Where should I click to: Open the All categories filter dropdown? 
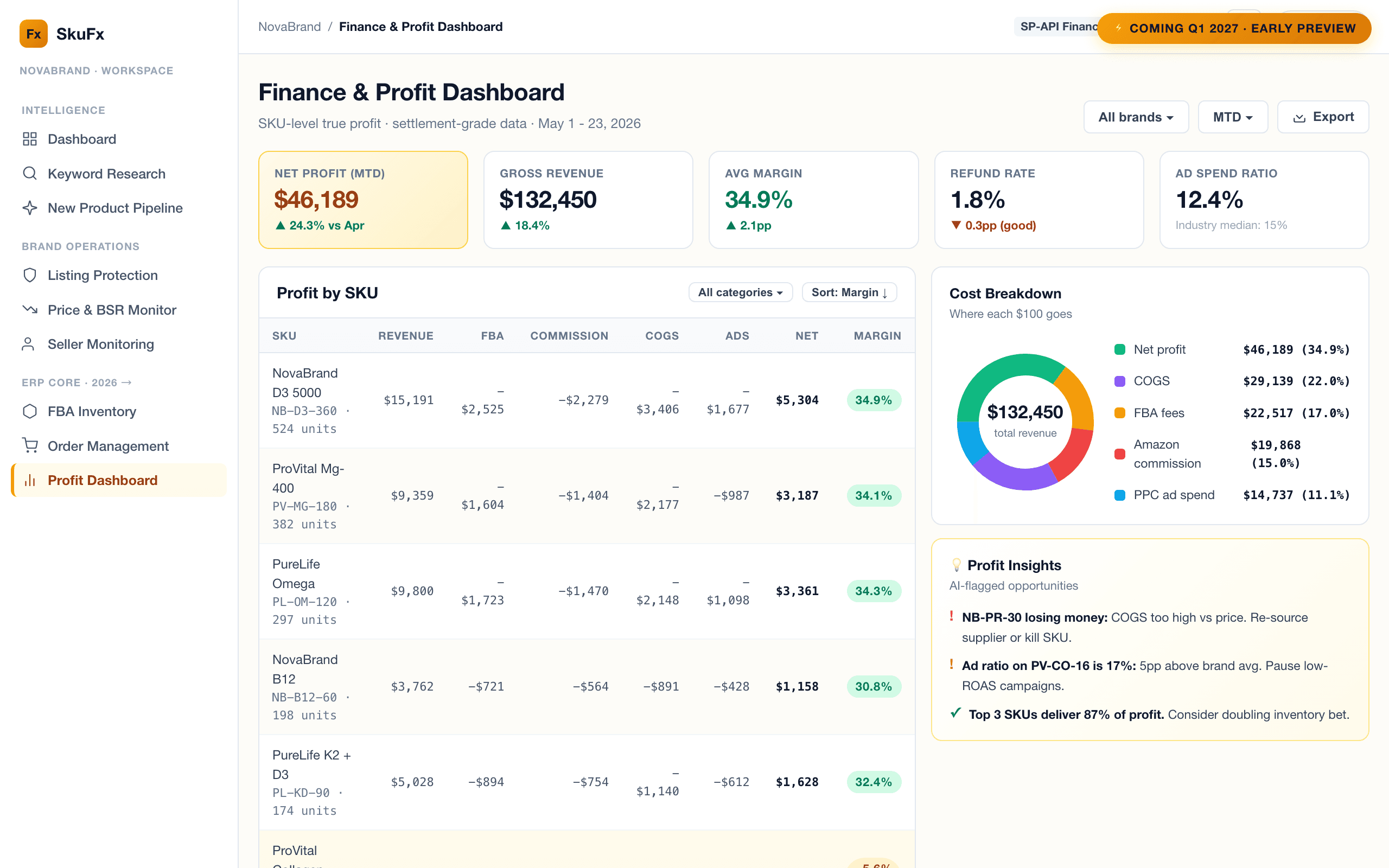click(x=741, y=292)
